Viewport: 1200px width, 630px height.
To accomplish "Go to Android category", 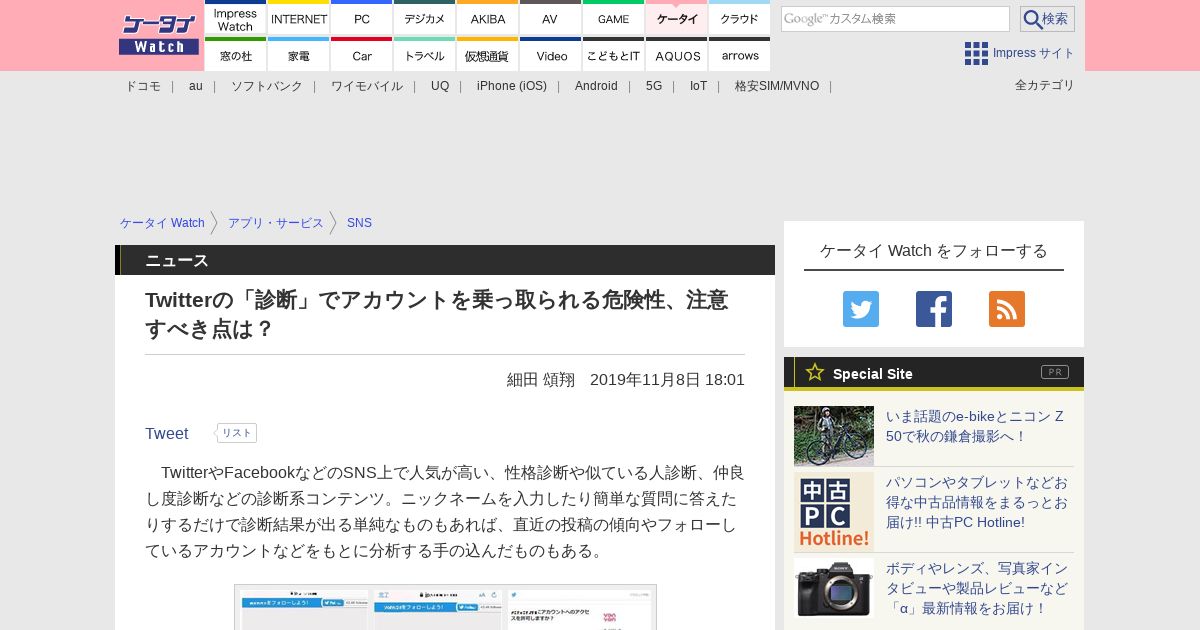I will tap(596, 86).
